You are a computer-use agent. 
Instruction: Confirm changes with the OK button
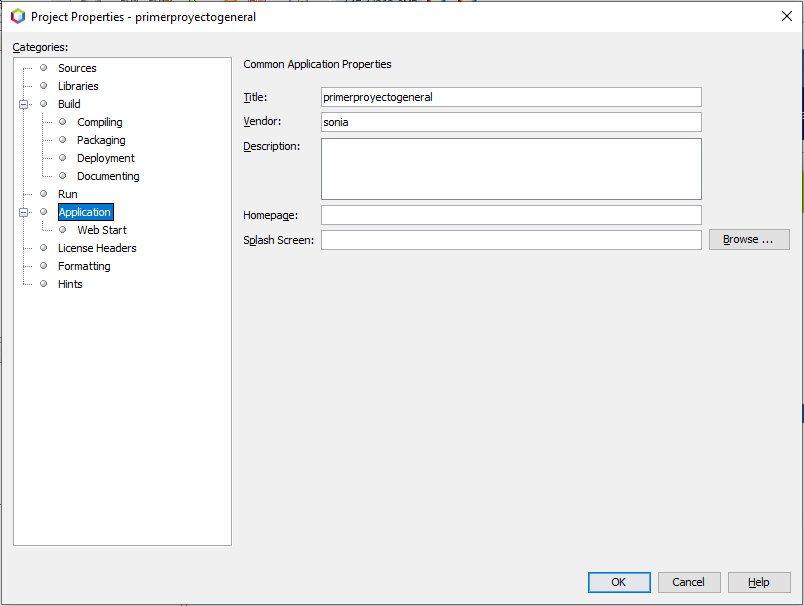pyautogui.click(x=618, y=582)
